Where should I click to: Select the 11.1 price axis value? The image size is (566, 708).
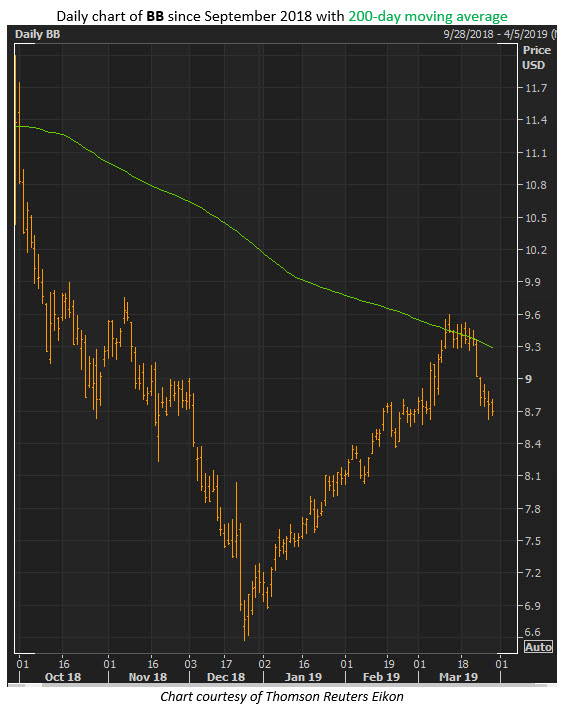click(x=536, y=153)
